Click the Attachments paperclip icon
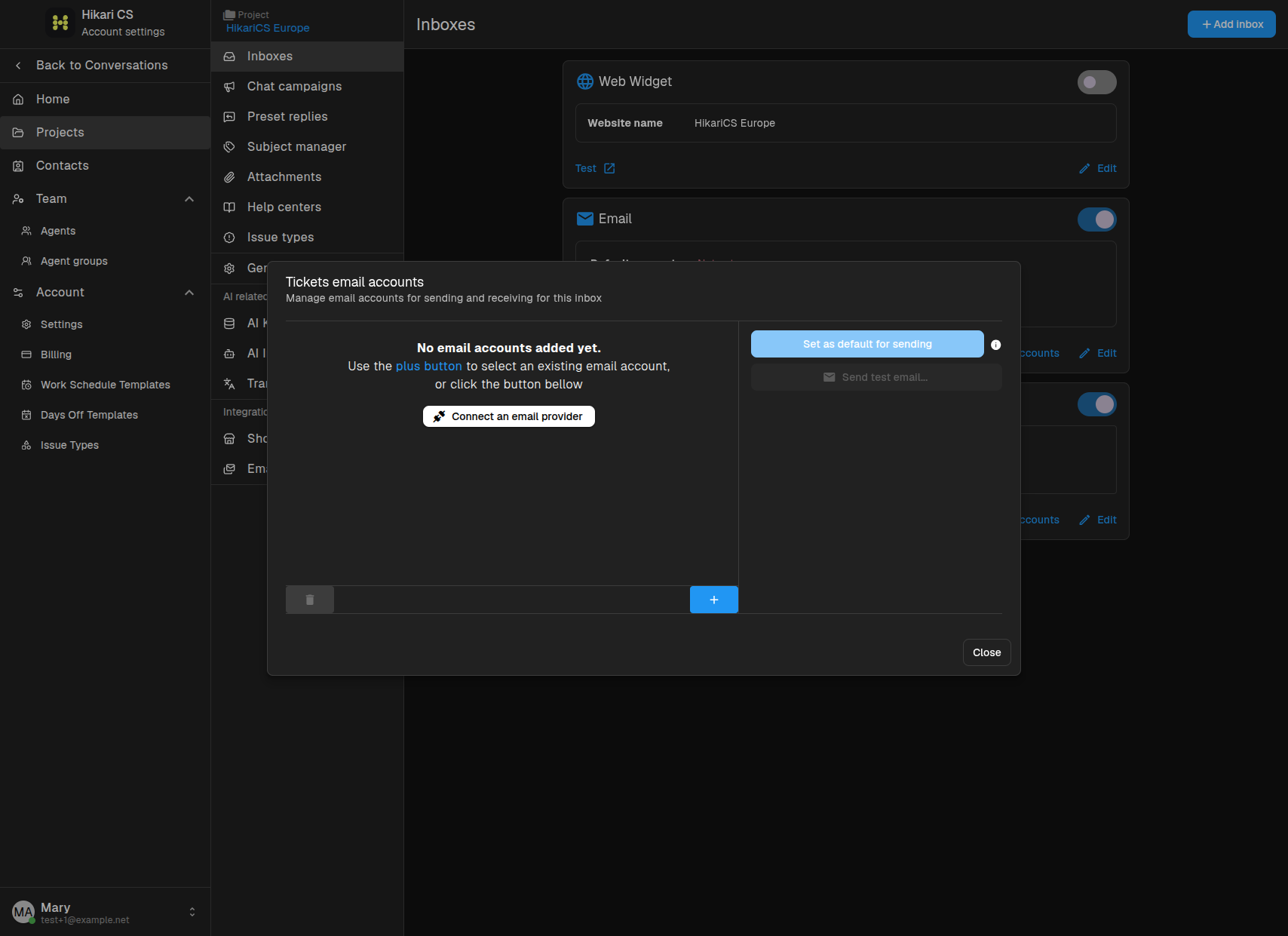1288x936 pixels. point(229,177)
